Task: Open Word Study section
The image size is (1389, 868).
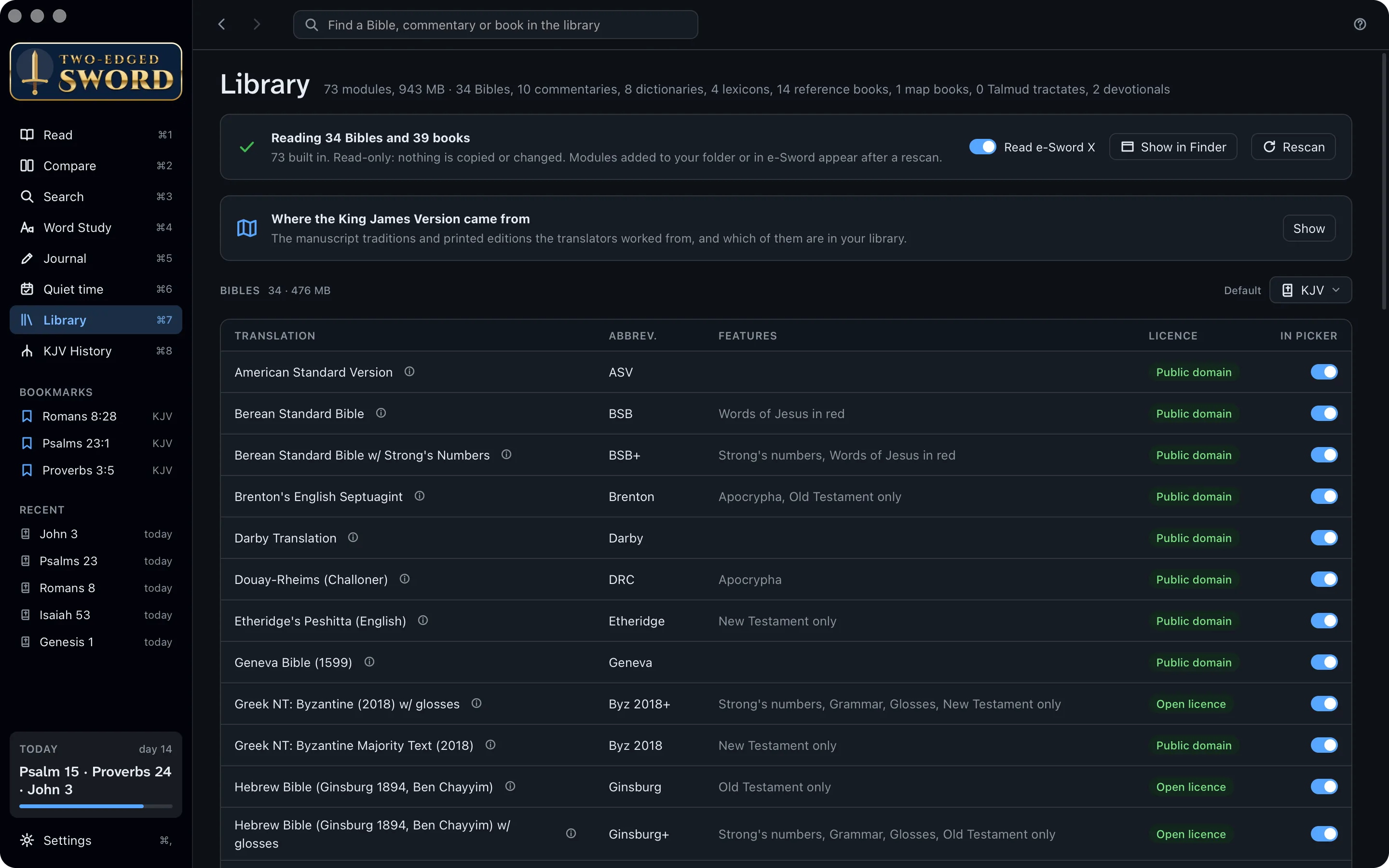Action: [x=96, y=227]
